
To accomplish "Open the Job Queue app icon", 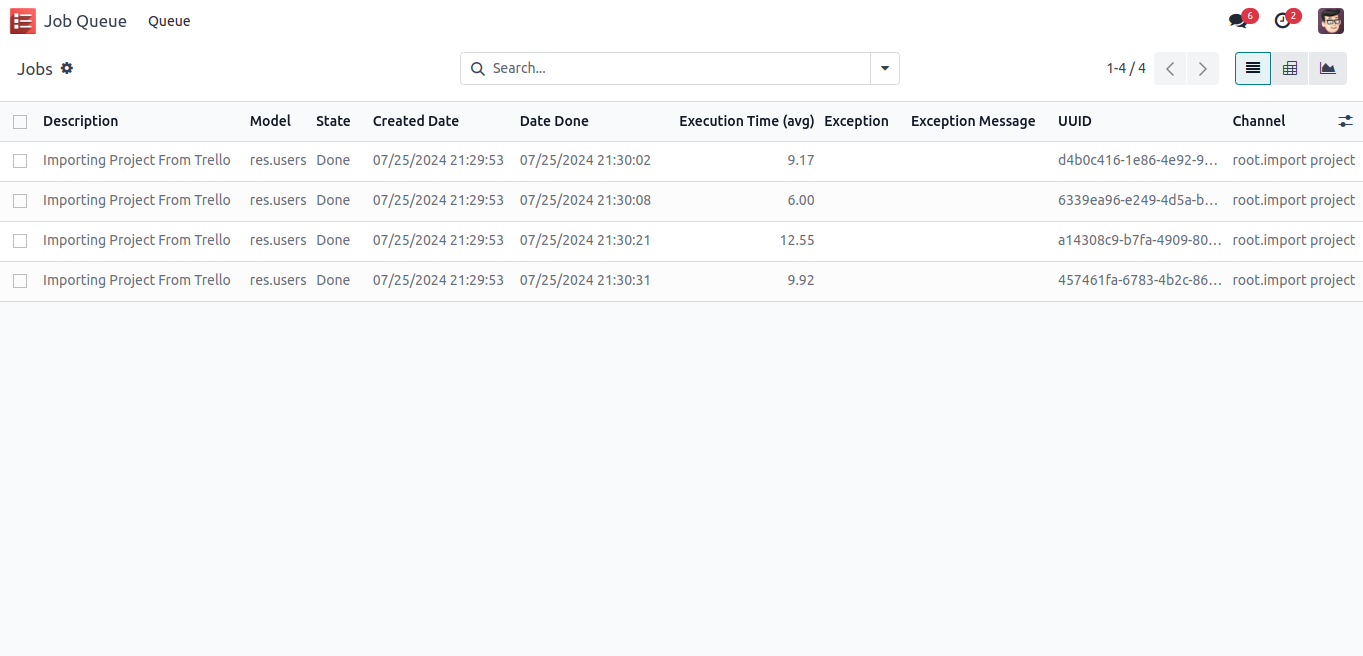I will pos(22,21).
